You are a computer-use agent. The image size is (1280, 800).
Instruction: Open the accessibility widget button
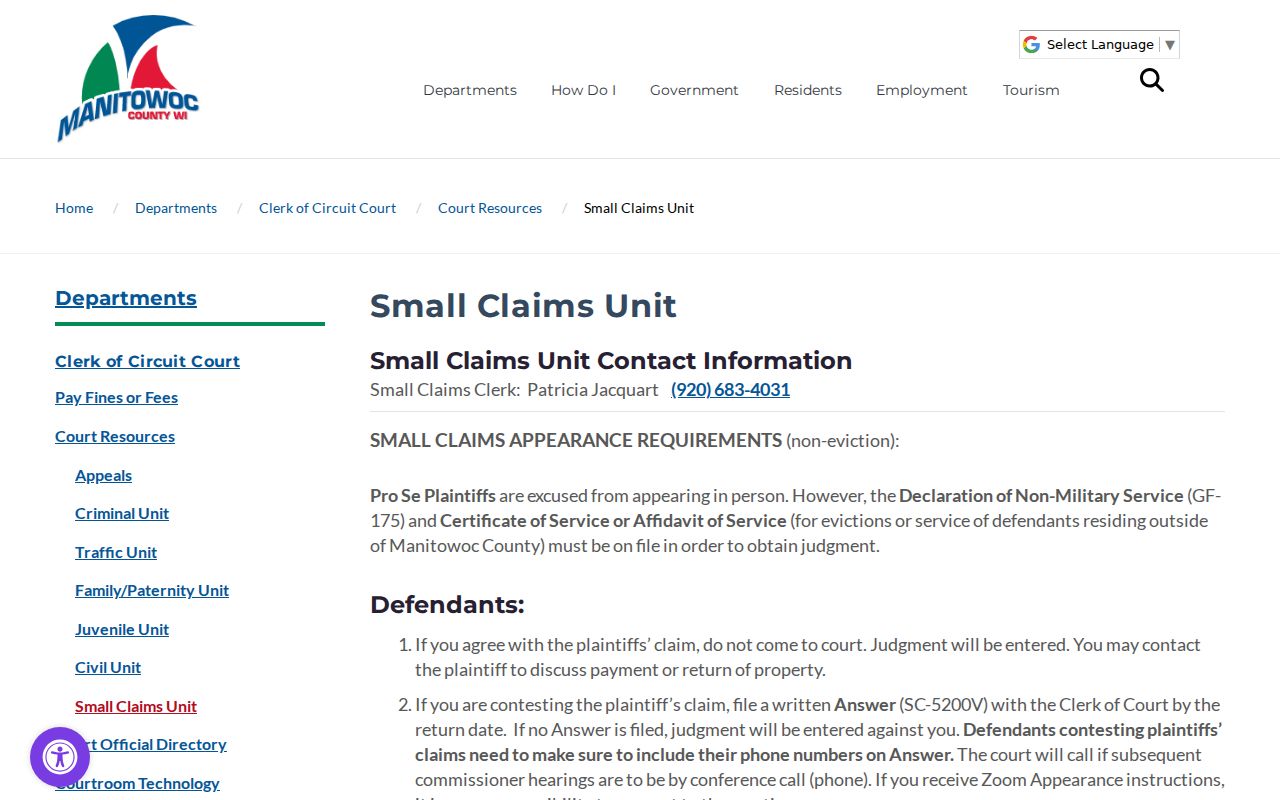click(60, 757)
